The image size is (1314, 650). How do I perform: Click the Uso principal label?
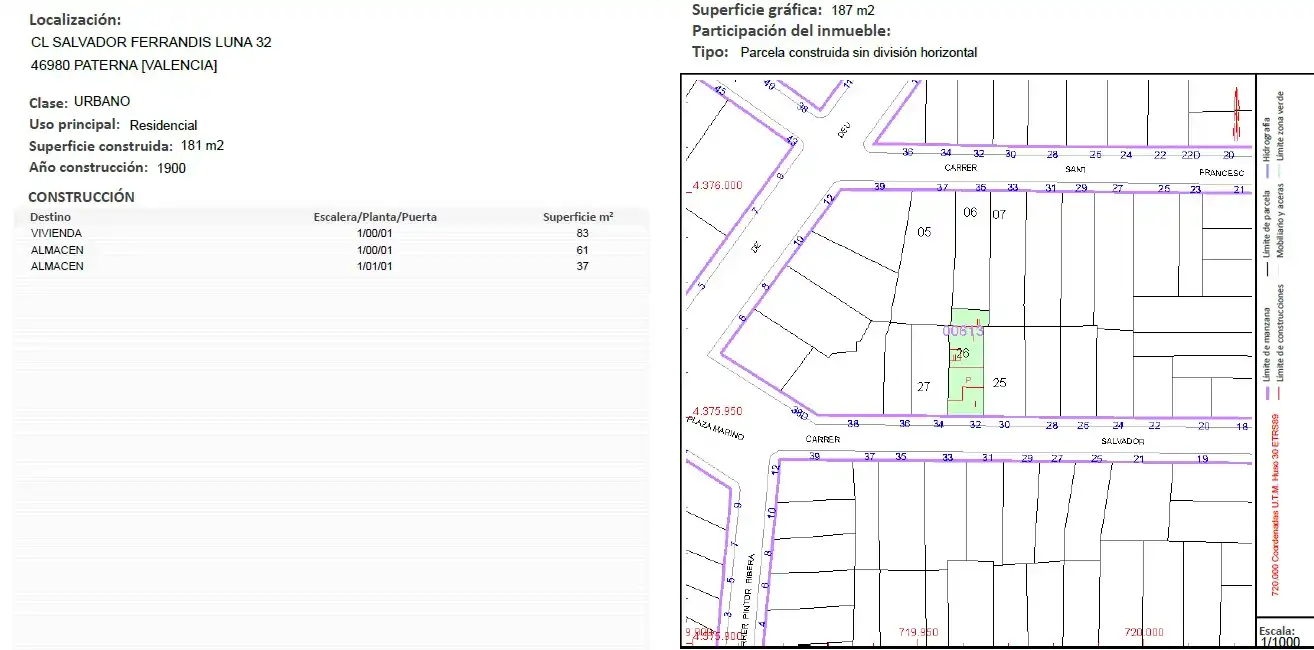click(x=75, y=125)
